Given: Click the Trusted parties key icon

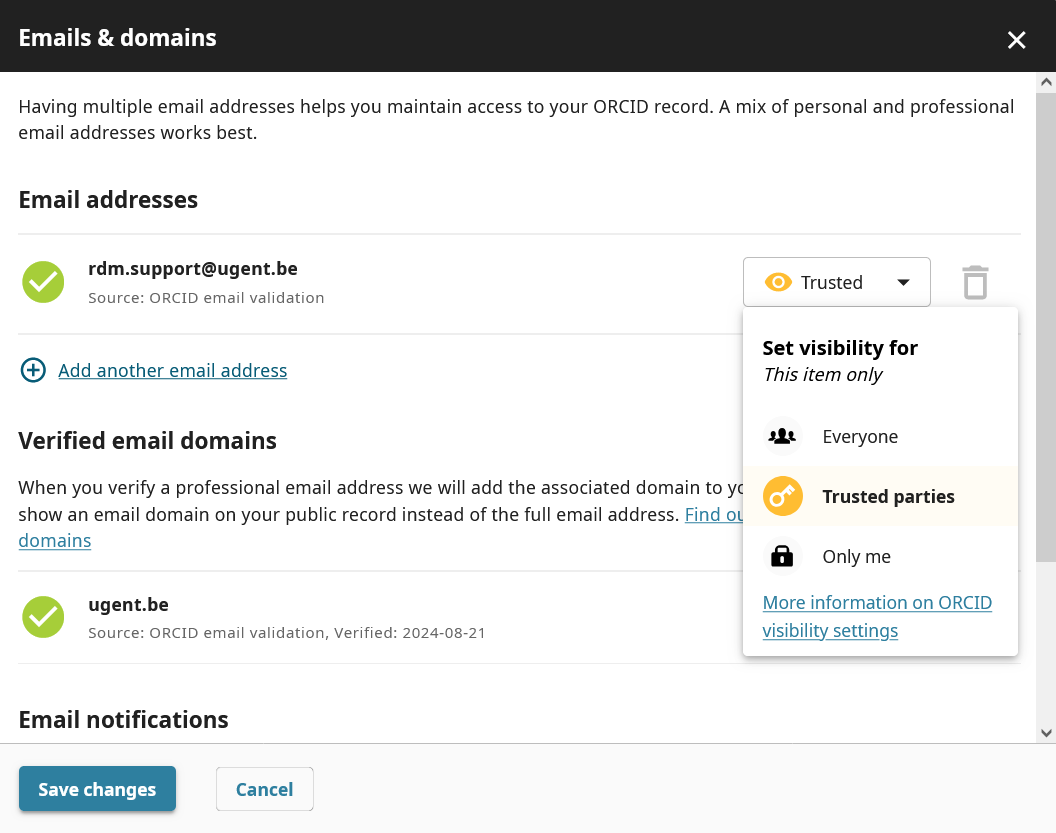Looking at the screenshot, I should coord(782,497).
